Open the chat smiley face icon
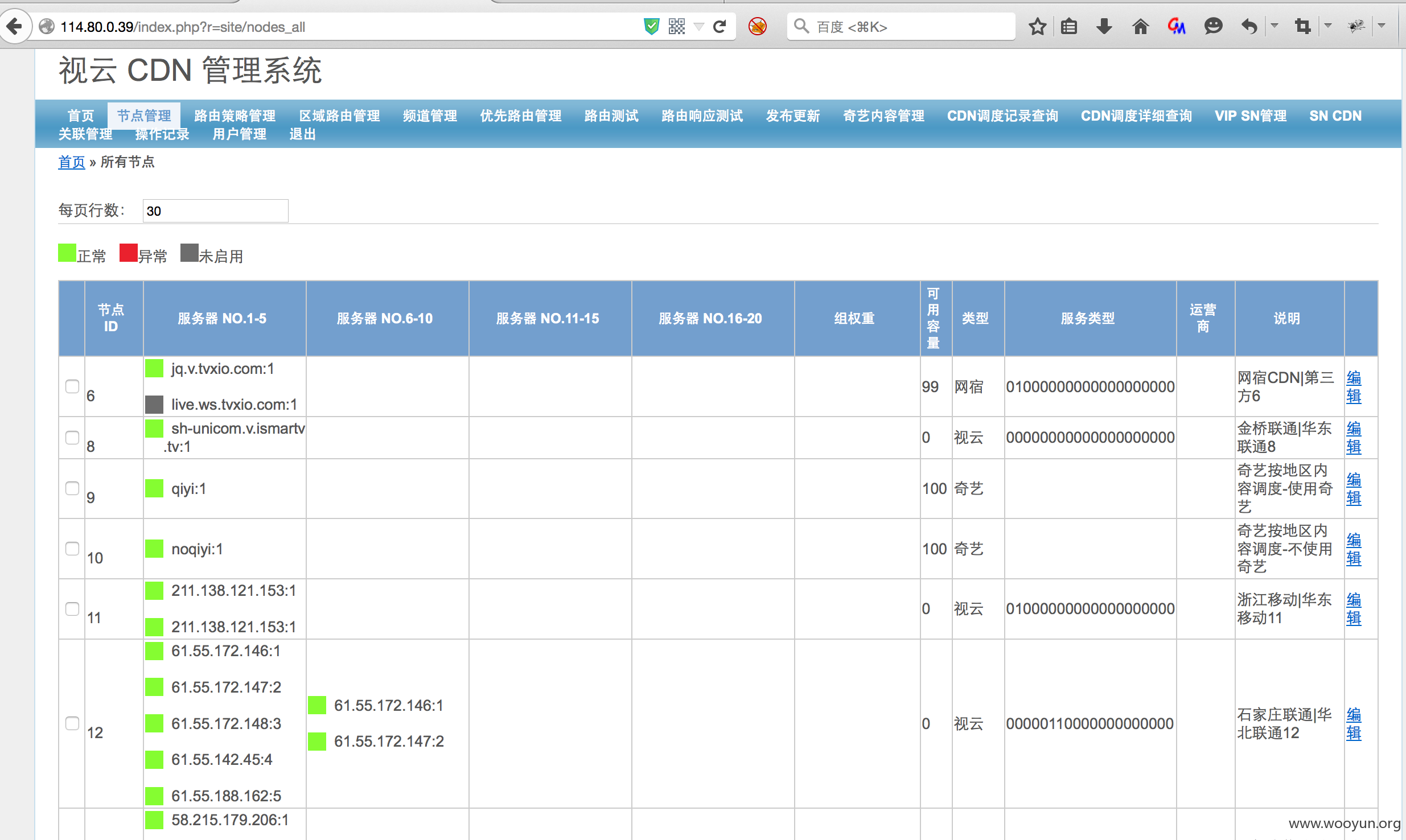 1213,26
